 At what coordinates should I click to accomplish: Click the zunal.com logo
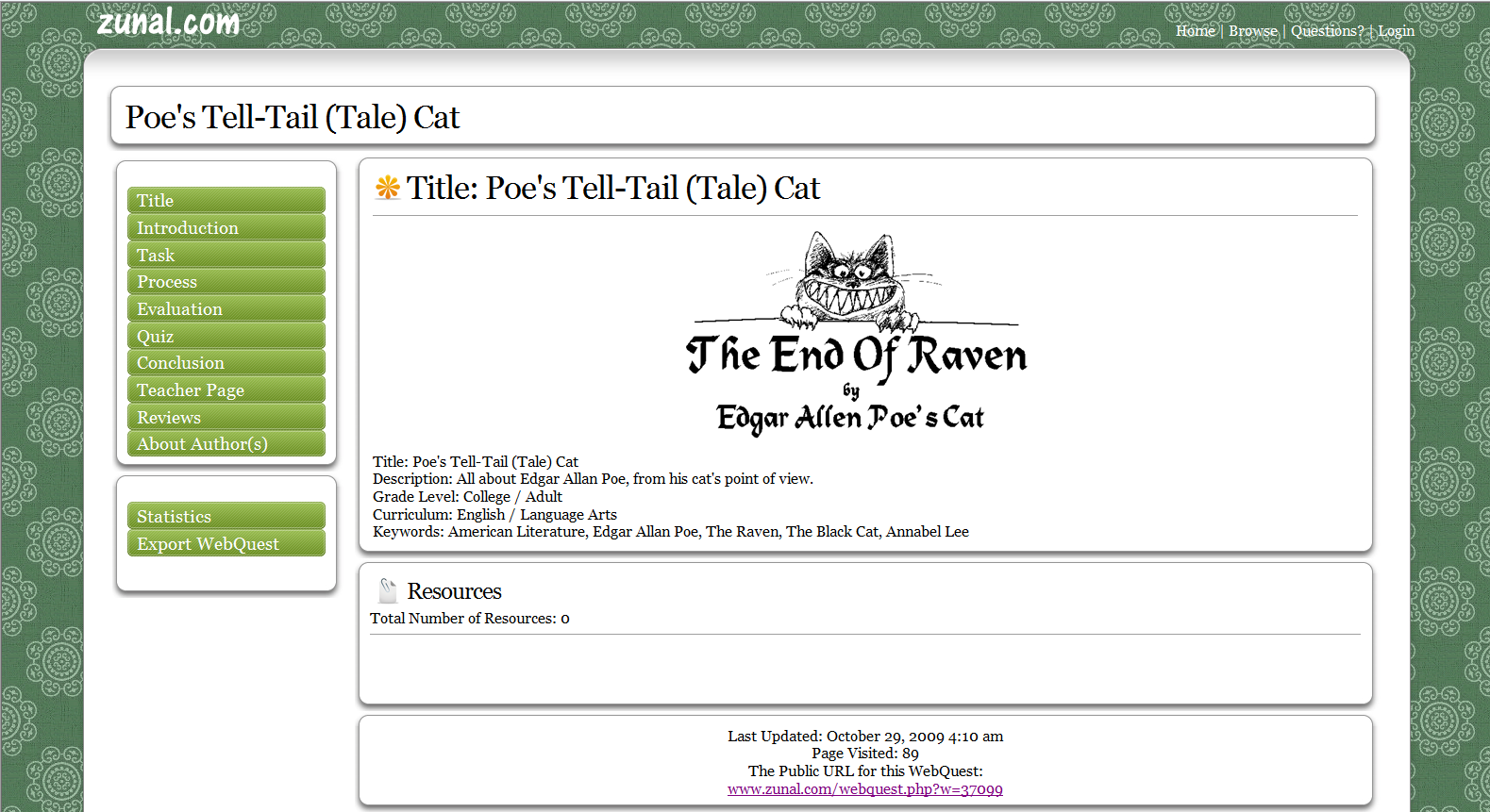tap(168, 21)
